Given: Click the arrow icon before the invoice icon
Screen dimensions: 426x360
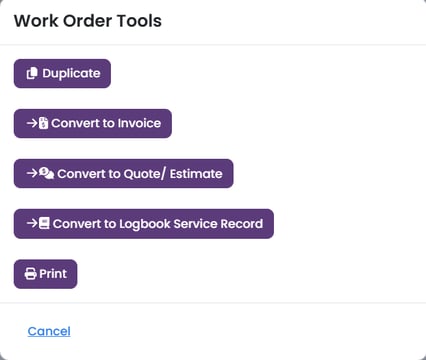Looking at the screenshot, I should [32, 123].
